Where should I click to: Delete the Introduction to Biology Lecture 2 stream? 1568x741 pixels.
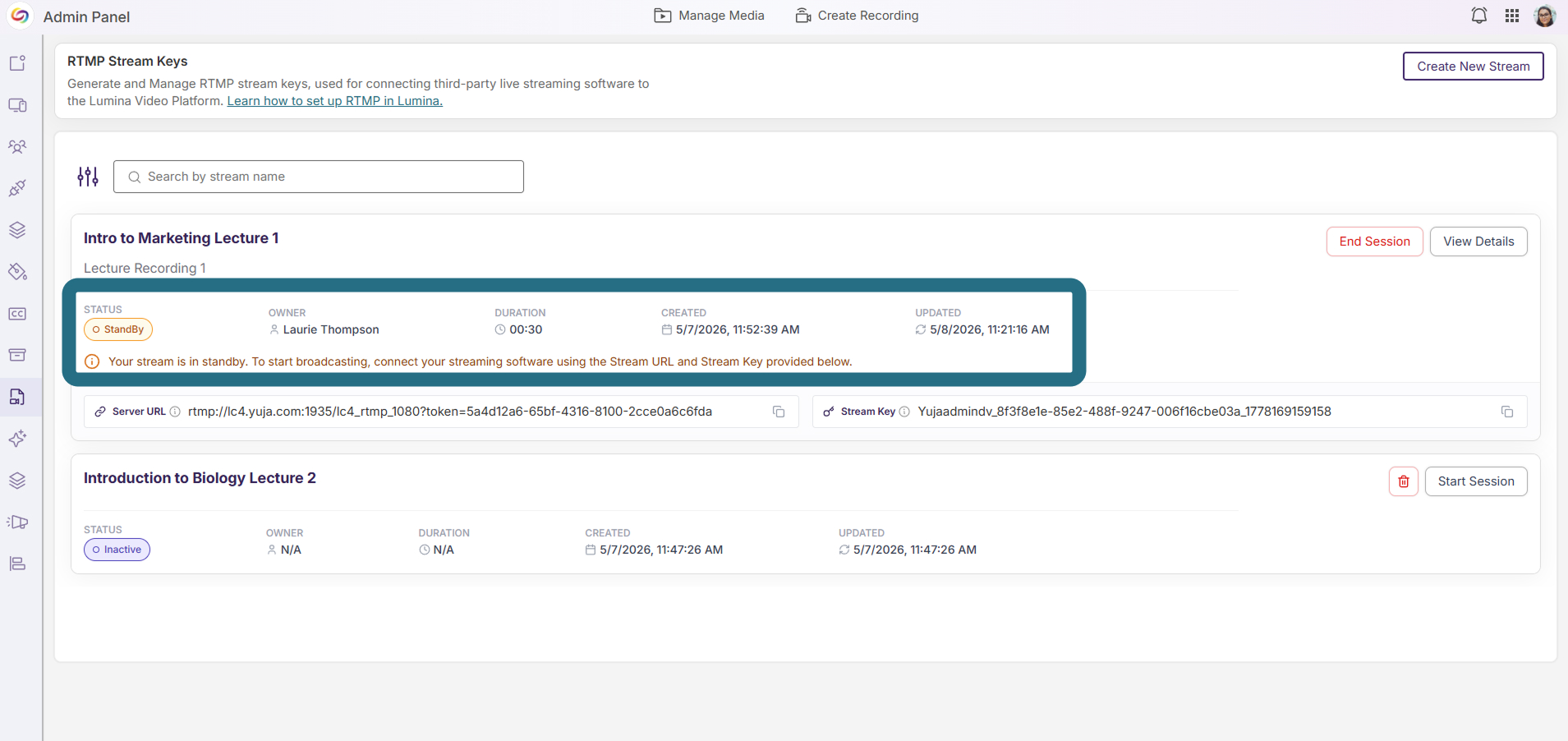(x=1404, y=481)
